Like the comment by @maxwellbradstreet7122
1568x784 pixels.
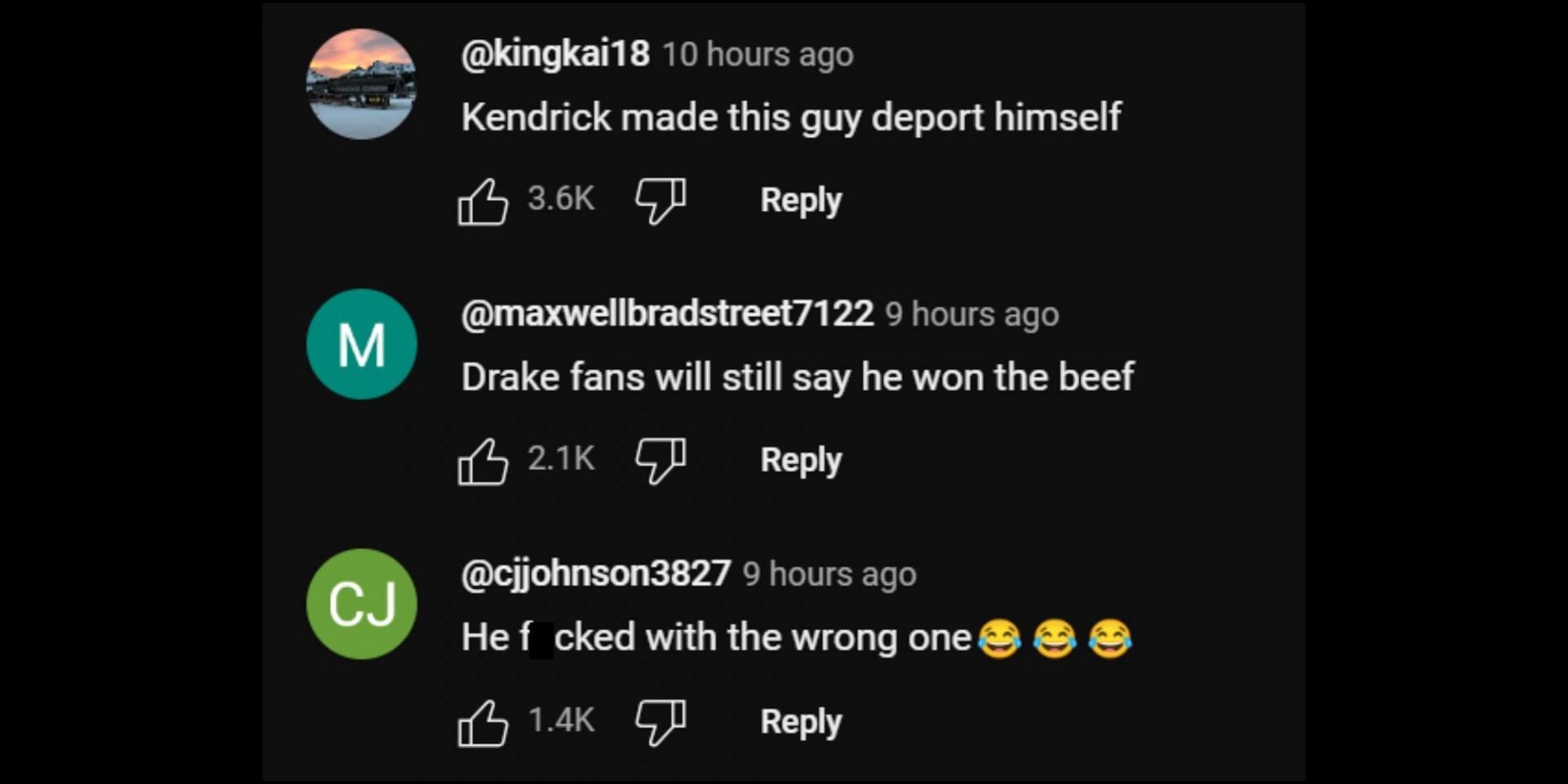(x=483, y=461)
